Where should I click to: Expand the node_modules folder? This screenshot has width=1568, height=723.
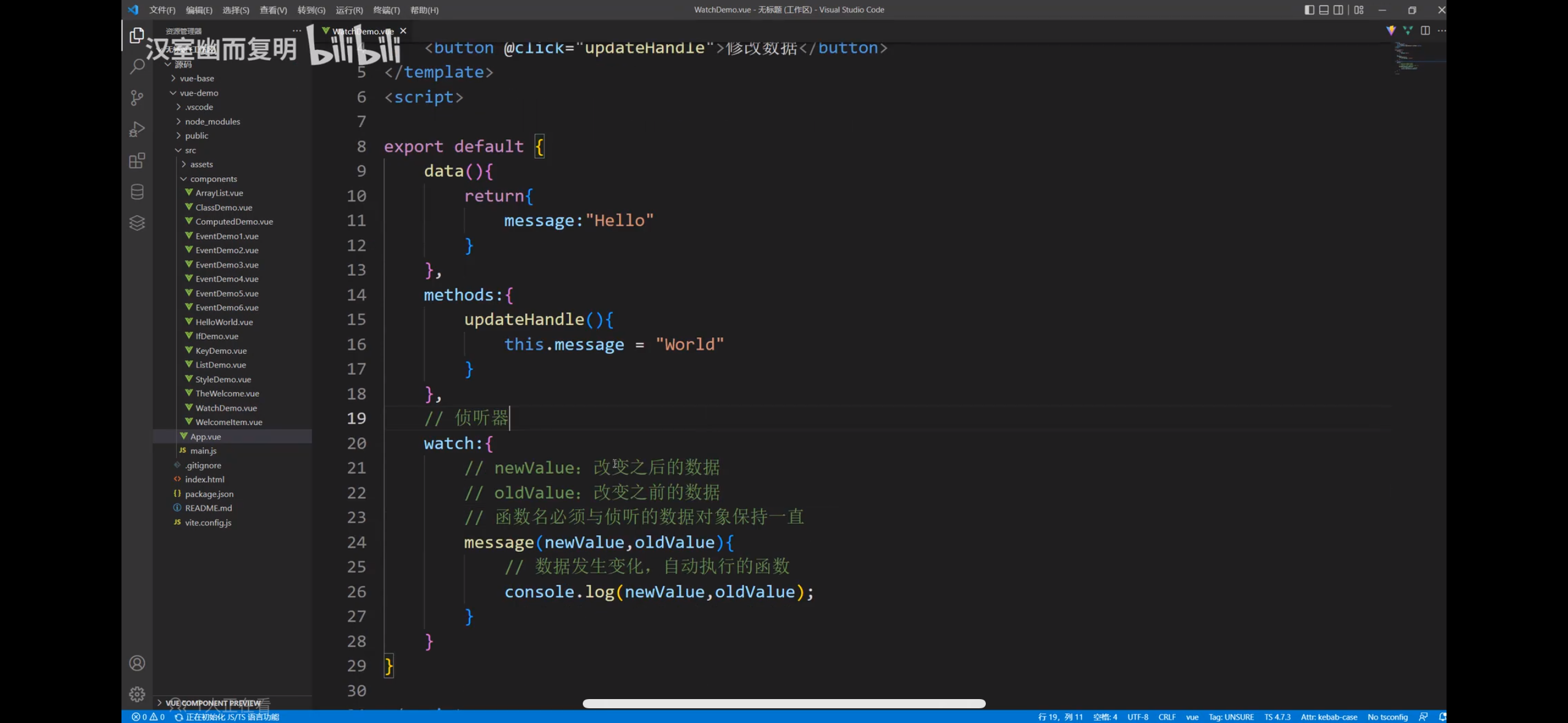pos(212,121)
